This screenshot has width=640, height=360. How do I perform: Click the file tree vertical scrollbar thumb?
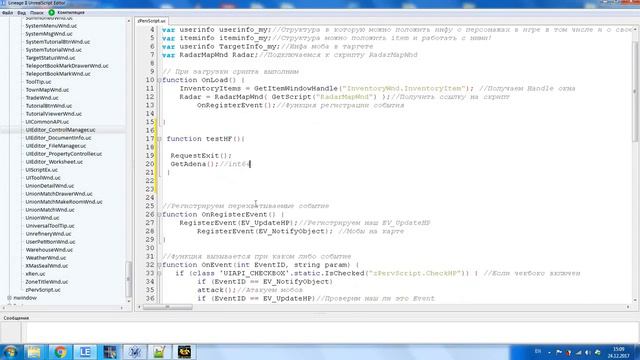click(x=129, y=279)
